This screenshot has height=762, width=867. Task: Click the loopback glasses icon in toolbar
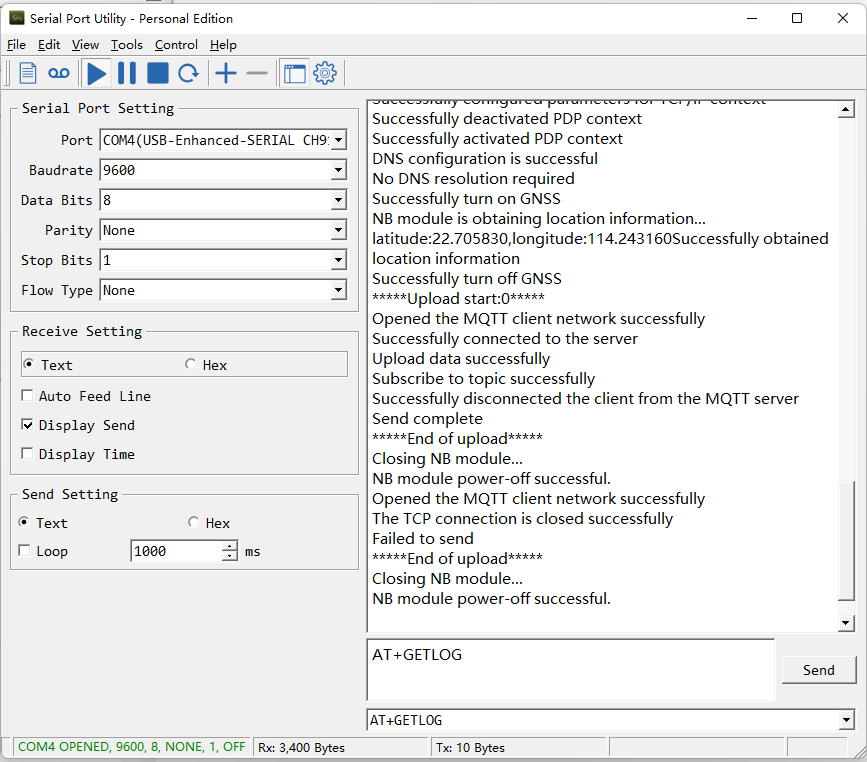(x=59, y=73)
